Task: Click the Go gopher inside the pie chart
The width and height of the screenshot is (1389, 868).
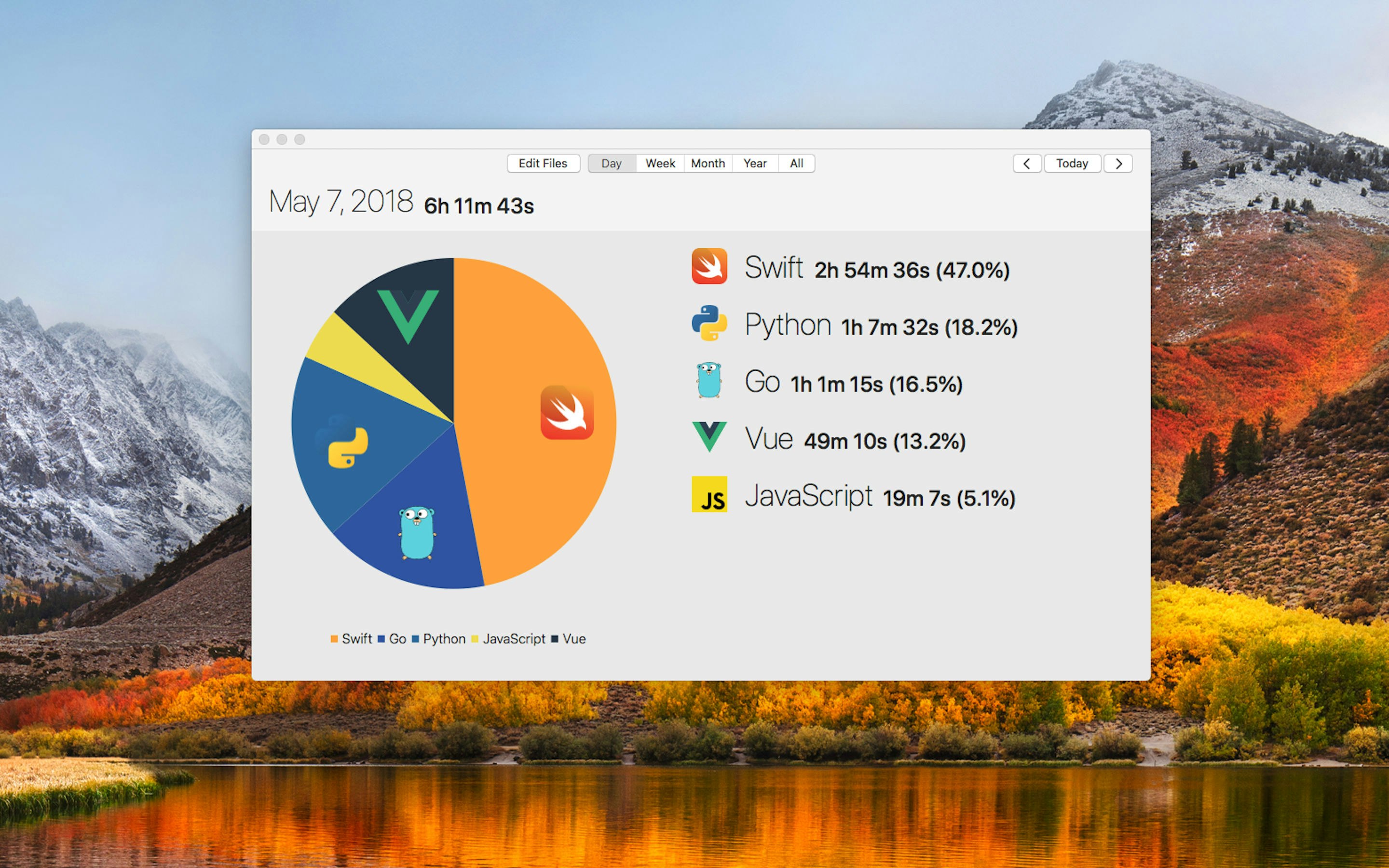Action: [x=417, y=533]
